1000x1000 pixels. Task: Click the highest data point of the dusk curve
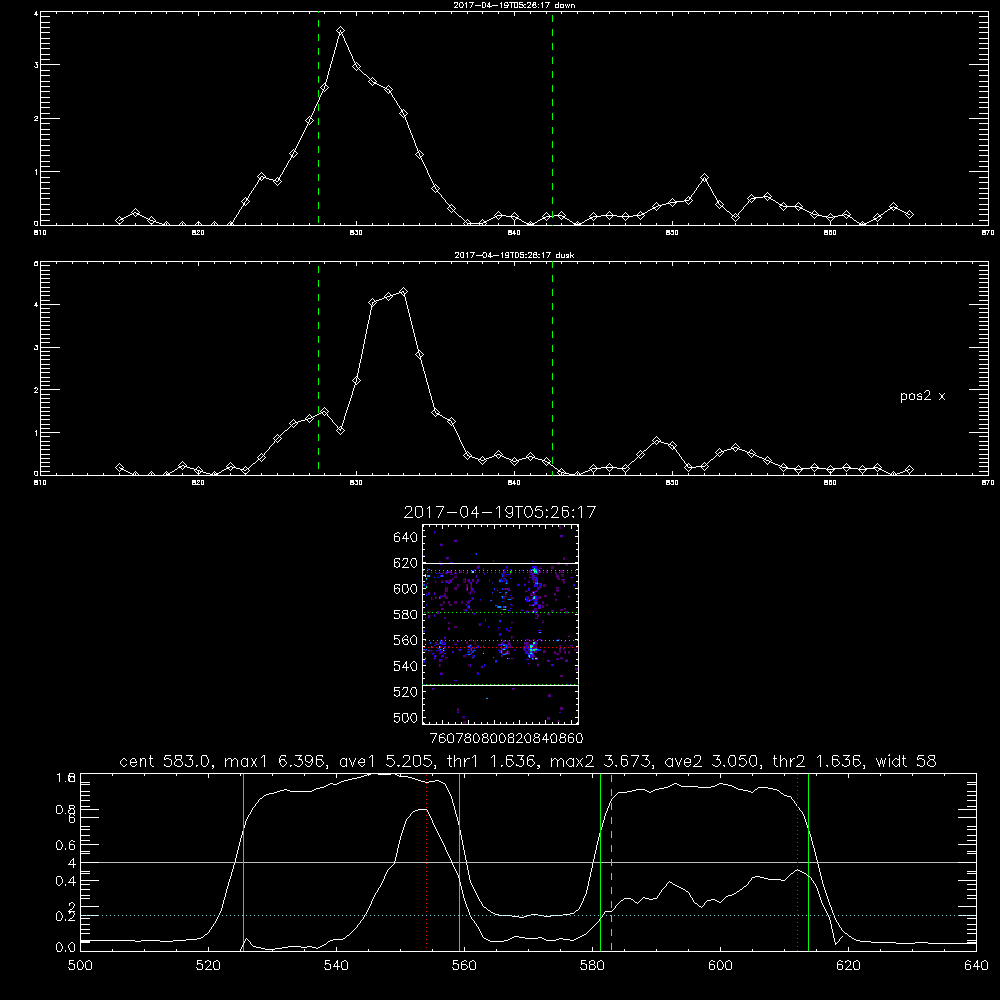click(x=404, y=291)
